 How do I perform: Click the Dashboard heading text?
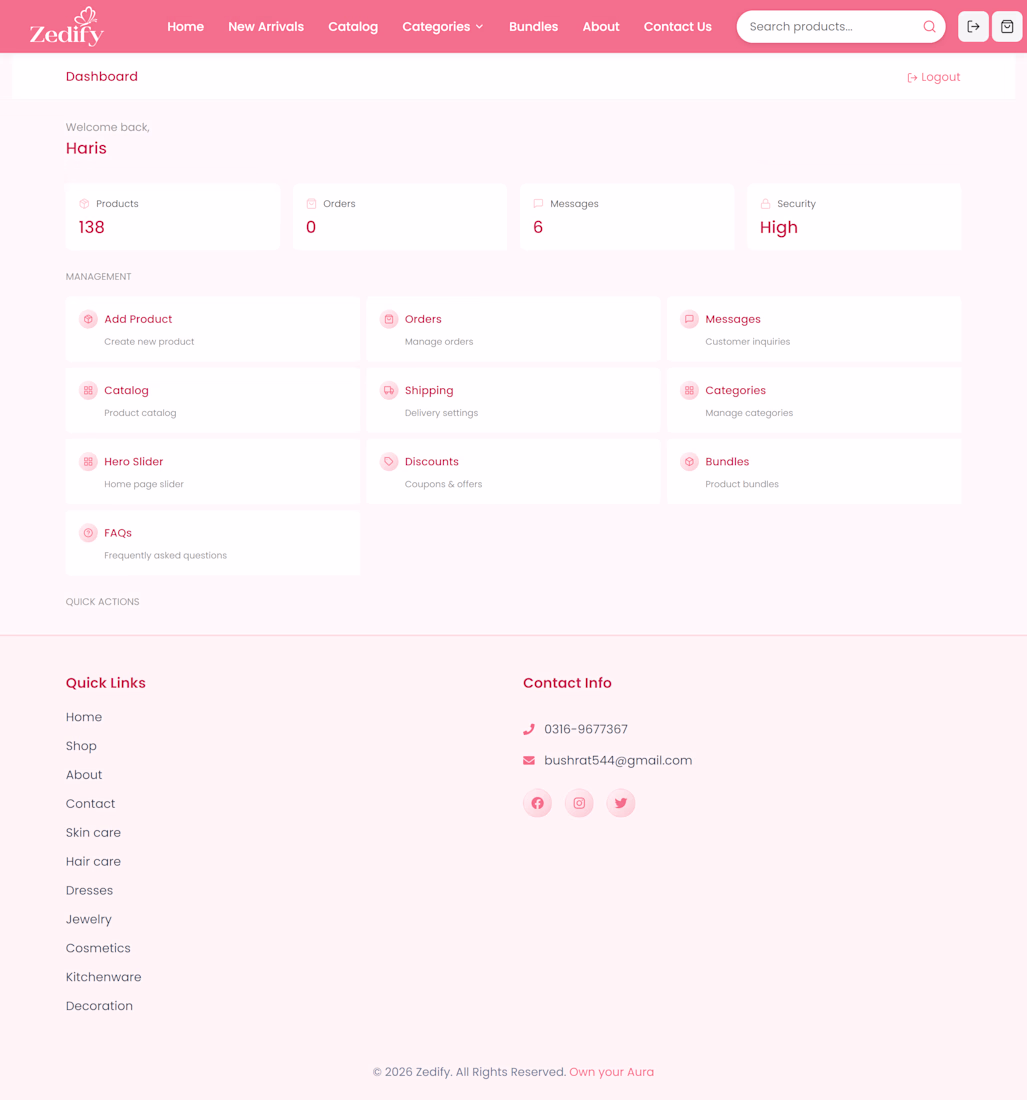pyautogui.click(x=102, y=76)
